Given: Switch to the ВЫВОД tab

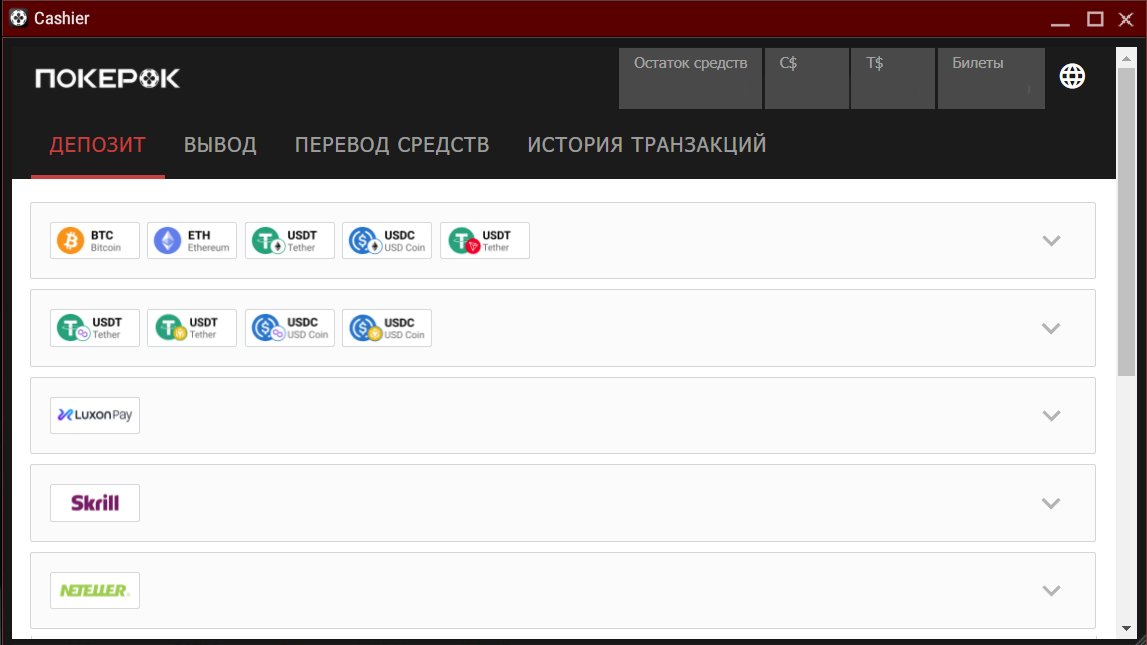Looking at the screenshot, I should pyautogui.click(x=220, y=145).
